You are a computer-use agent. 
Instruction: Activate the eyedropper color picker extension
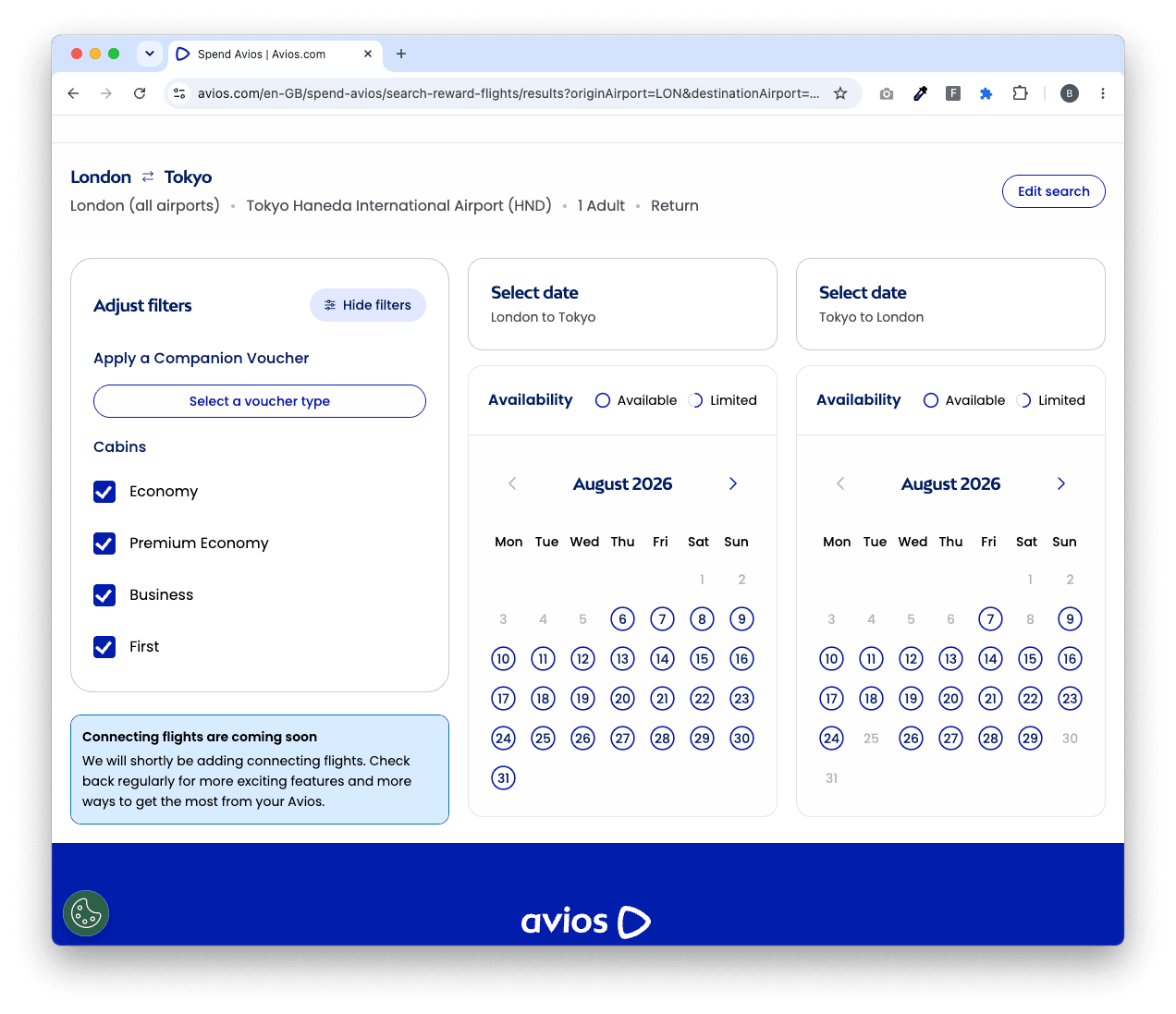(920, 93)
